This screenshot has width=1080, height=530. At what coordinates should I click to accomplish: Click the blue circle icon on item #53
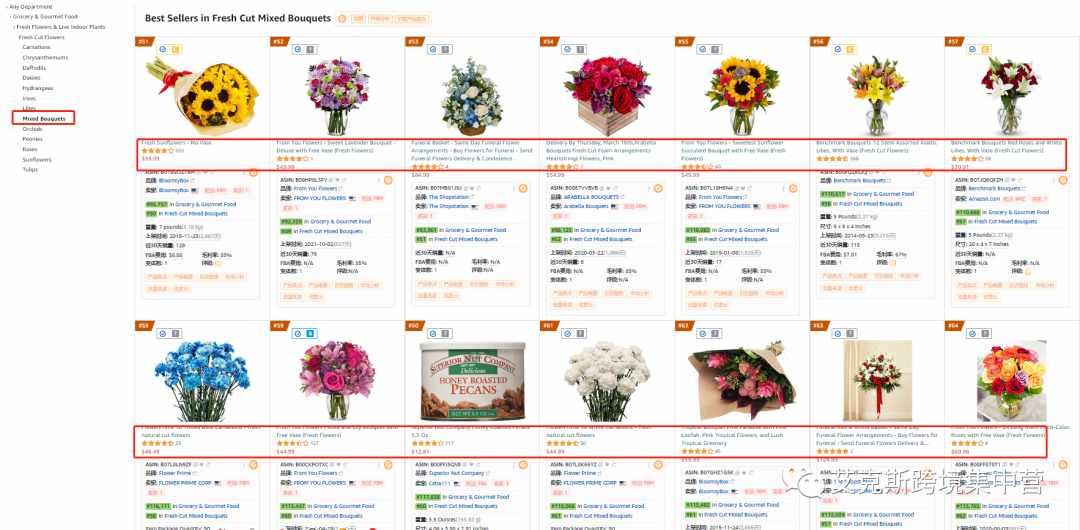point(432,50)
